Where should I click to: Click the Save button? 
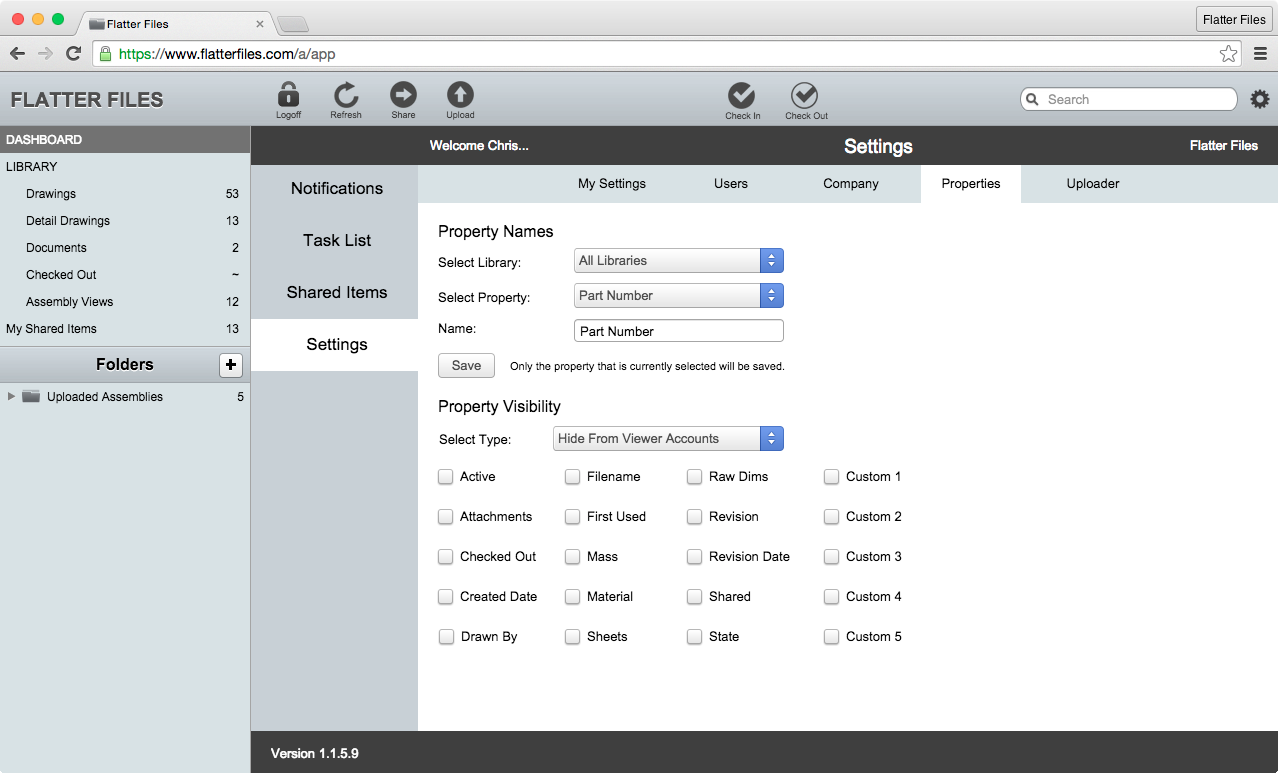point(466,366)
